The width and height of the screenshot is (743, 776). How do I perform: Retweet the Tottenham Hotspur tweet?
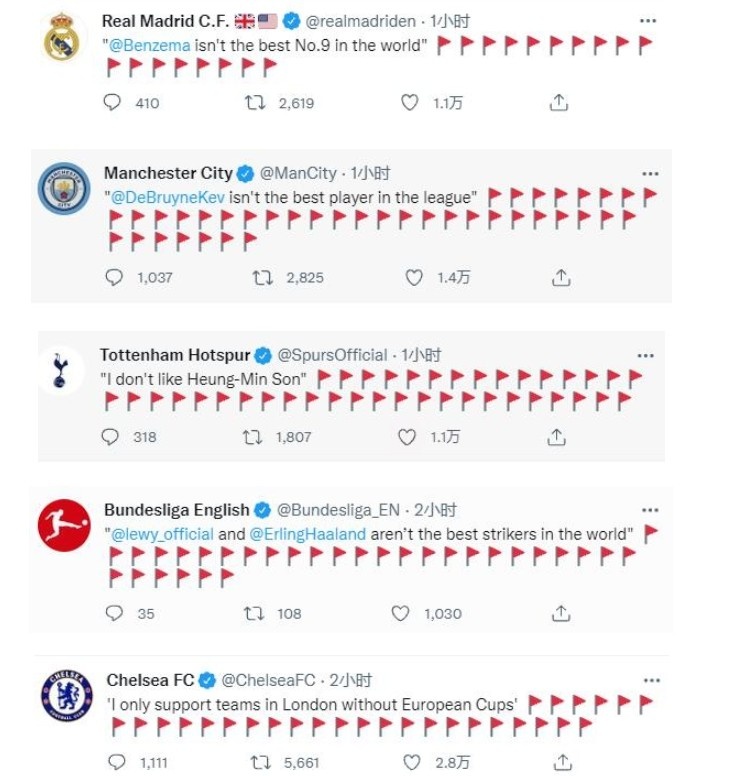click(x=253, y=437)
